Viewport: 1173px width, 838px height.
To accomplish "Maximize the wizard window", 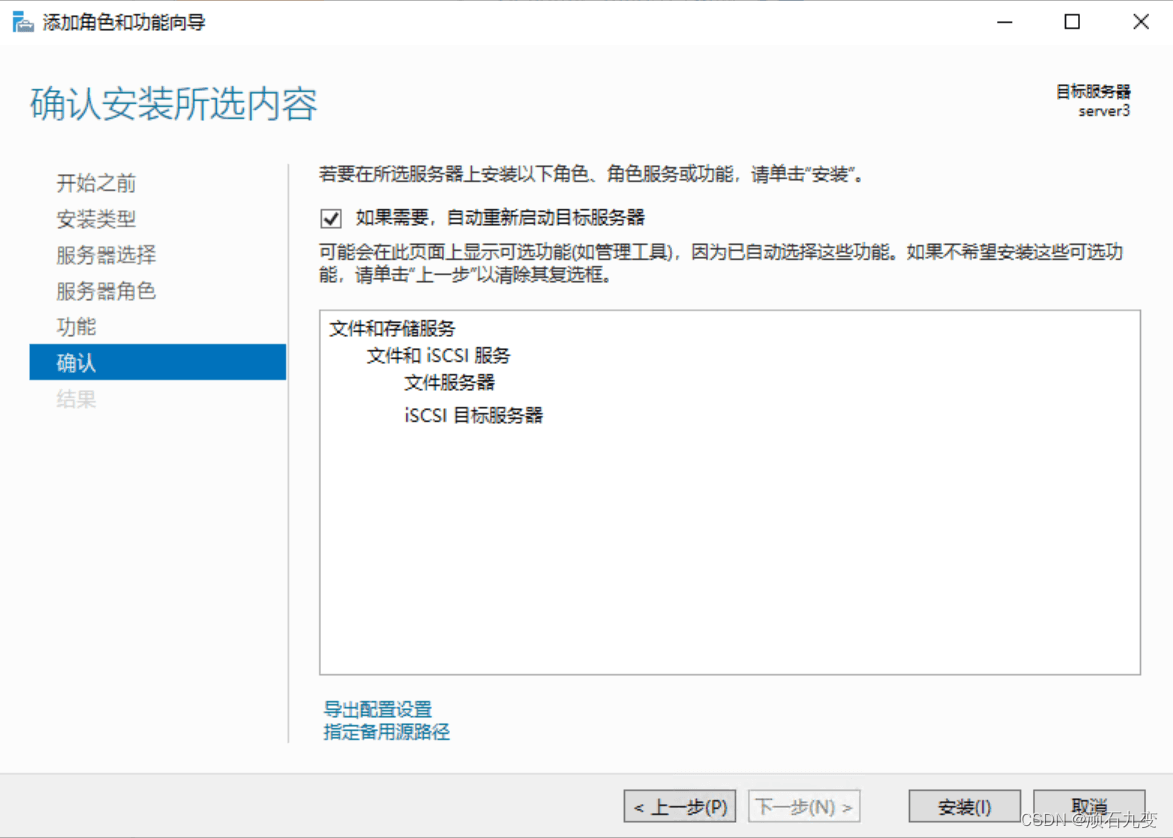I will tap(1072, 22).
